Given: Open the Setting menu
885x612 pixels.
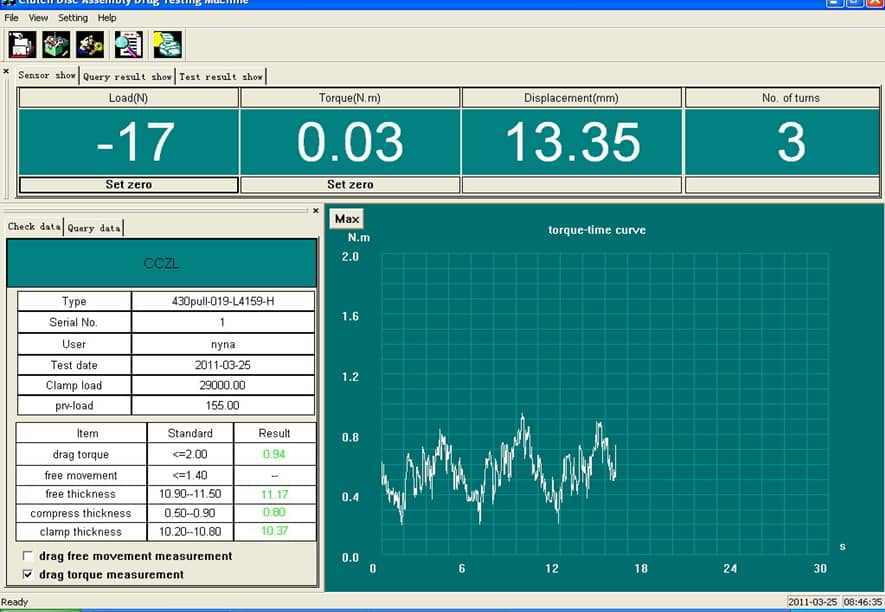Looking at the screenshot, I should click(72, 18).
